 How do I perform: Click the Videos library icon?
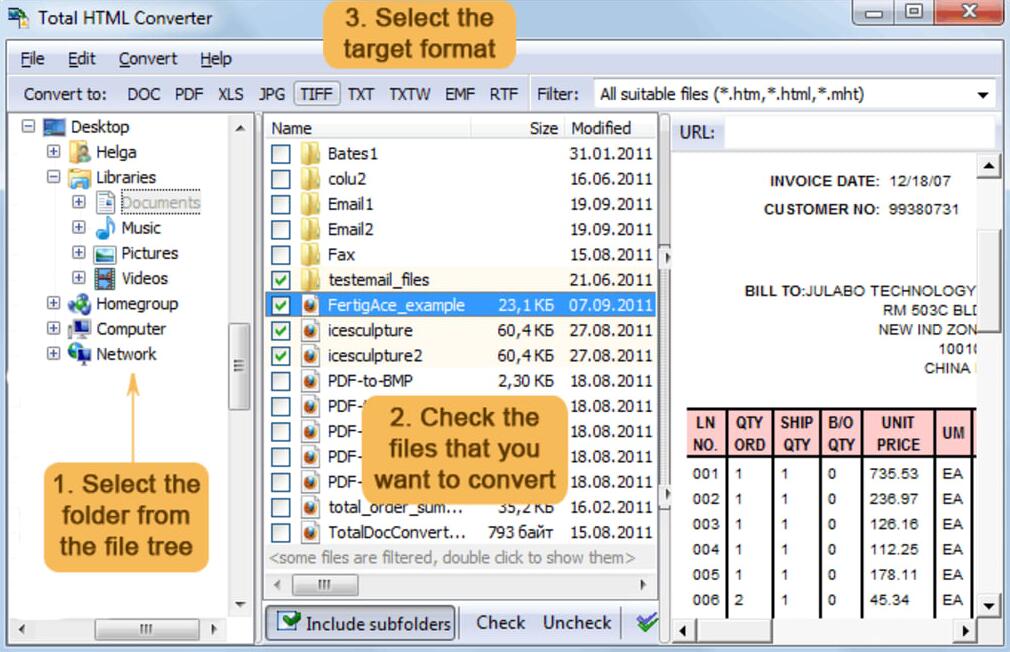point(105,278)
